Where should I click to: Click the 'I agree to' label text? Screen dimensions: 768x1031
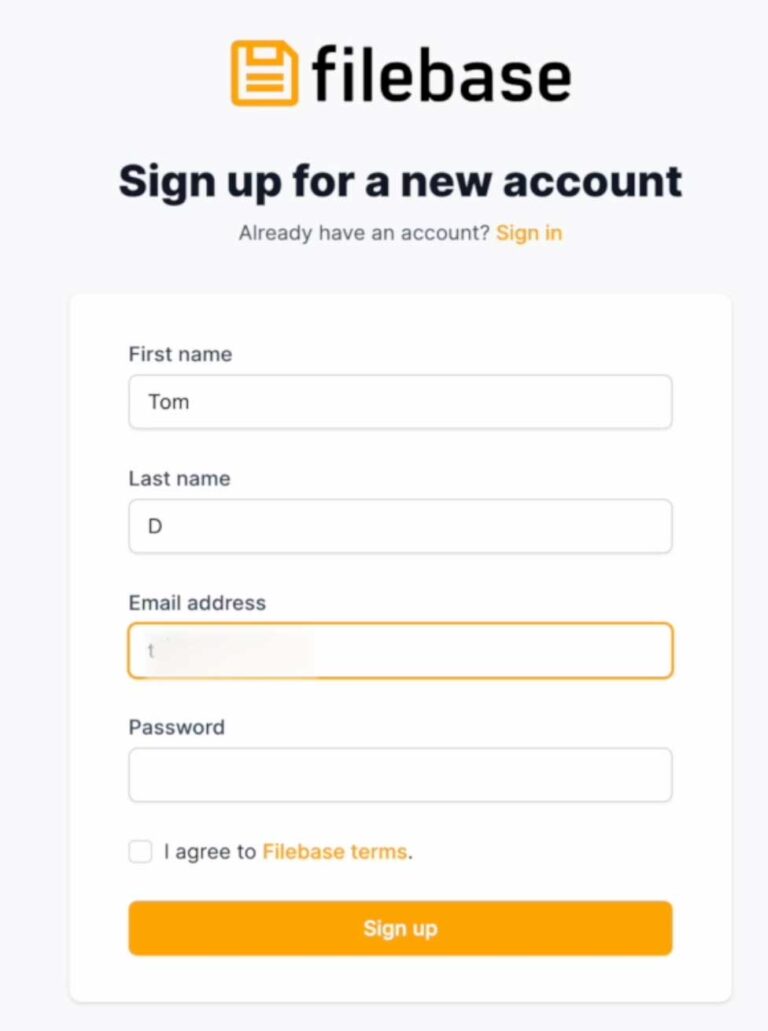210,851
